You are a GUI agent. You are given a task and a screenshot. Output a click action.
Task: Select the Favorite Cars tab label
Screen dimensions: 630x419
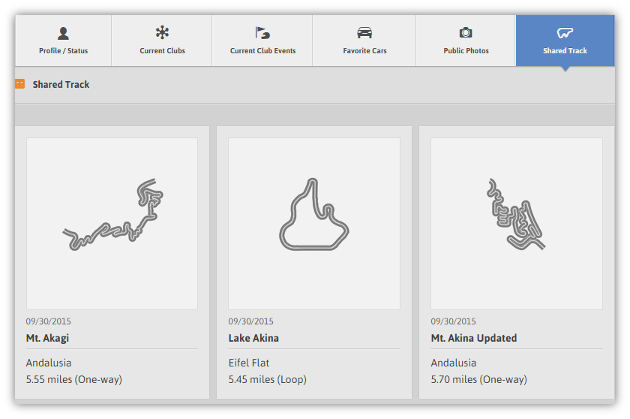[x=364, y=51]
